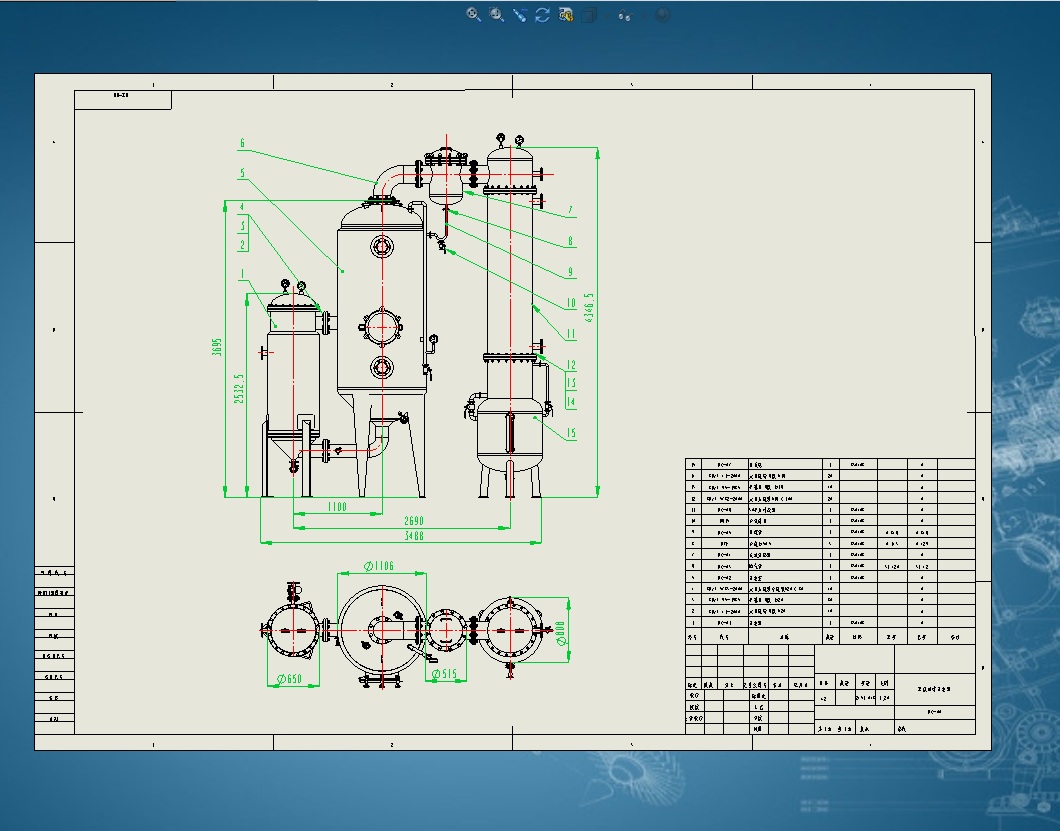This screenshot has width=1060, height=831.
Task: Select the 3695 vertical dimension text
Action: click(217, 346)
